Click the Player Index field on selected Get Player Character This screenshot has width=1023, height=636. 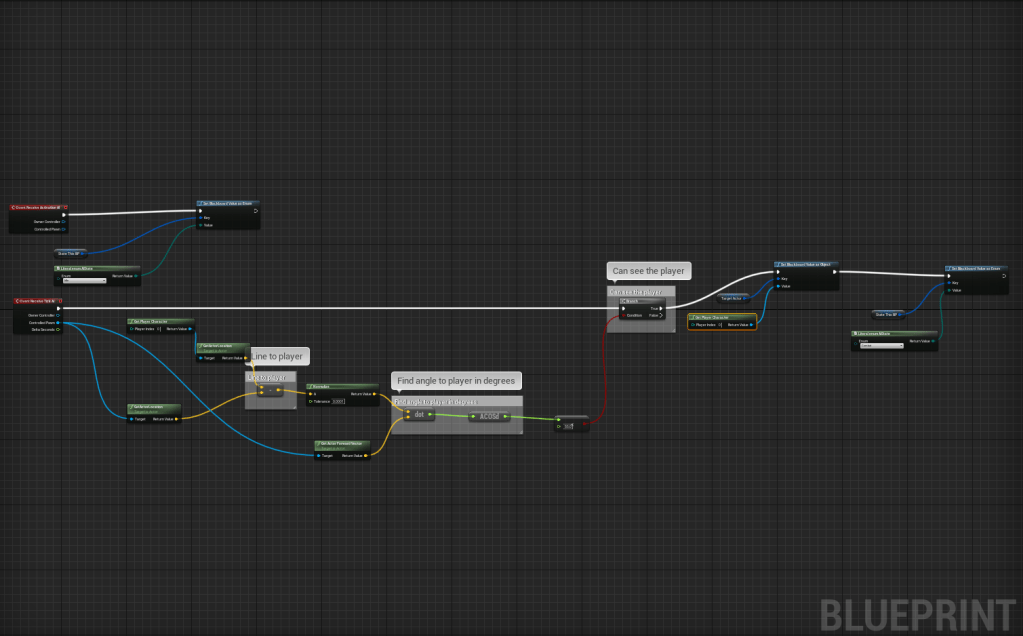(x=719, y=325)
